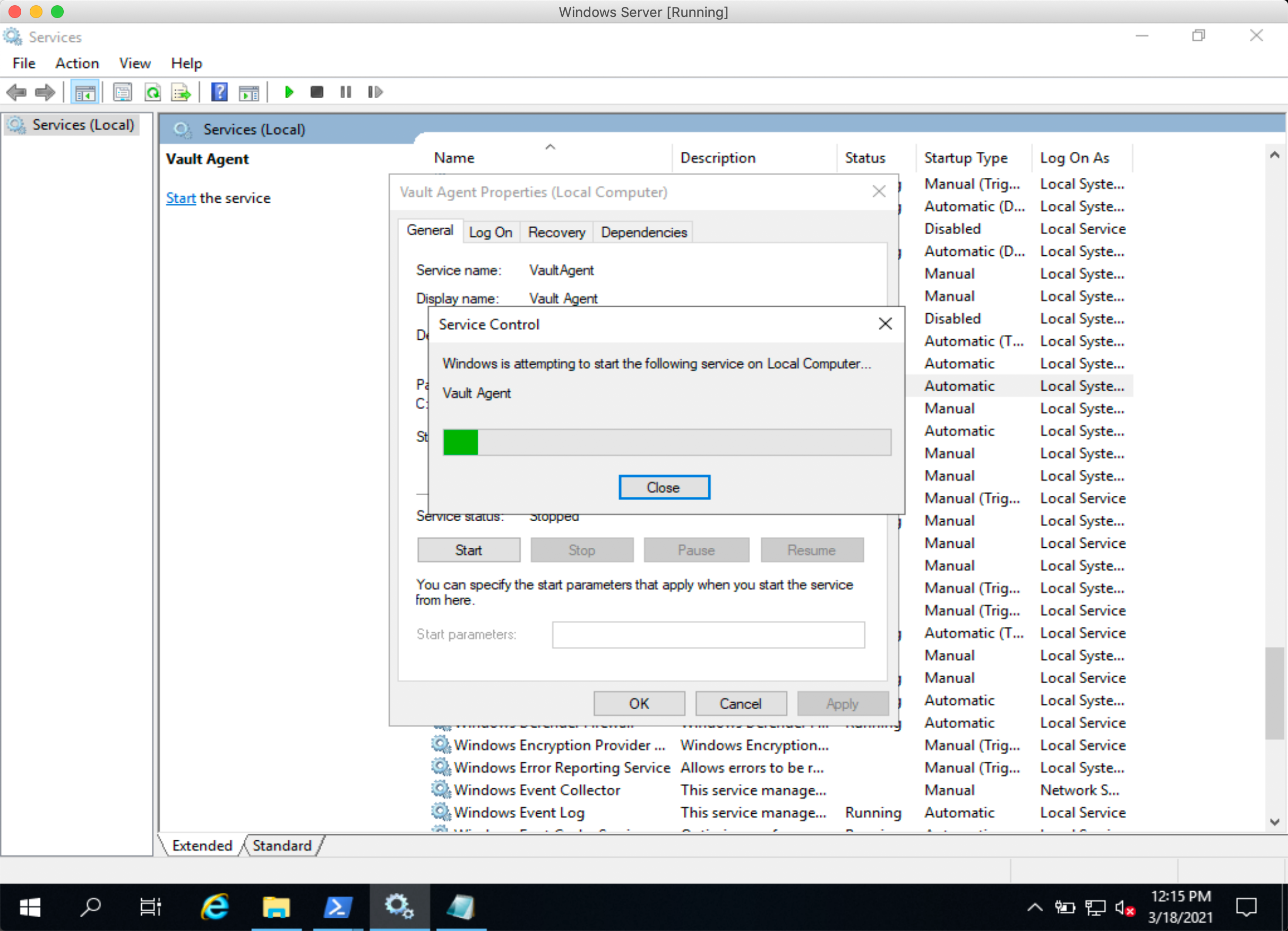1288x931 pixels.
Task: Switch to the Recovery tab
Action: (556, 232)
